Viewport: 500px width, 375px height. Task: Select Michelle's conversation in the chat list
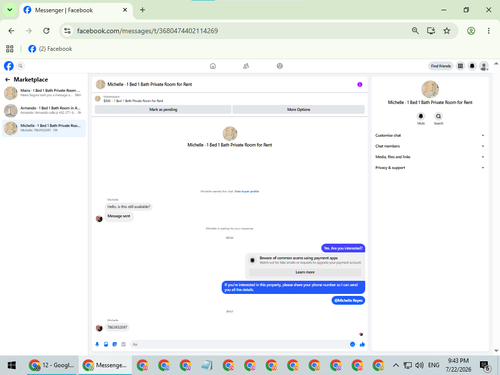(44, 128)
